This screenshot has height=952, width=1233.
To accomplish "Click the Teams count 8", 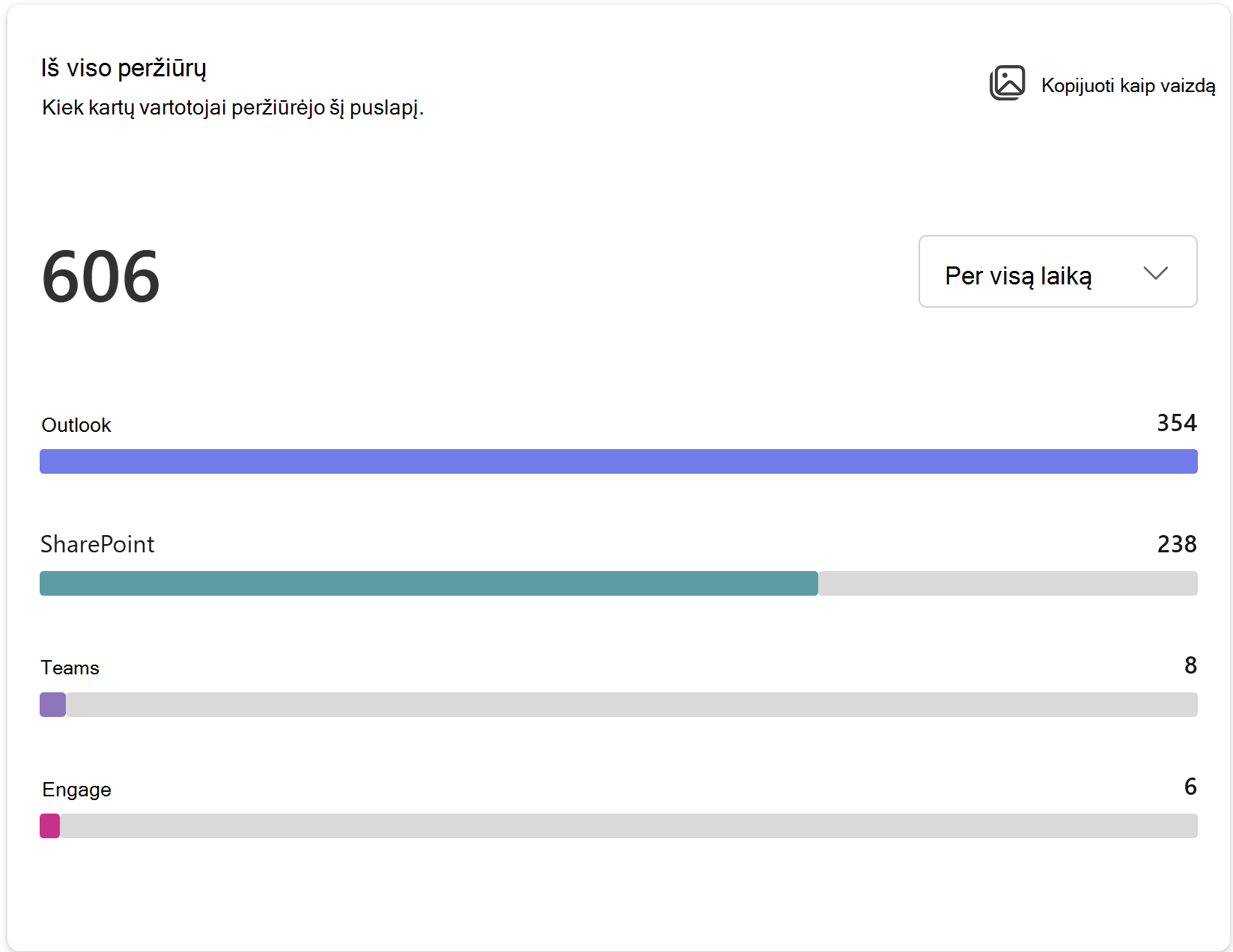I will (x=1190, y=665).
